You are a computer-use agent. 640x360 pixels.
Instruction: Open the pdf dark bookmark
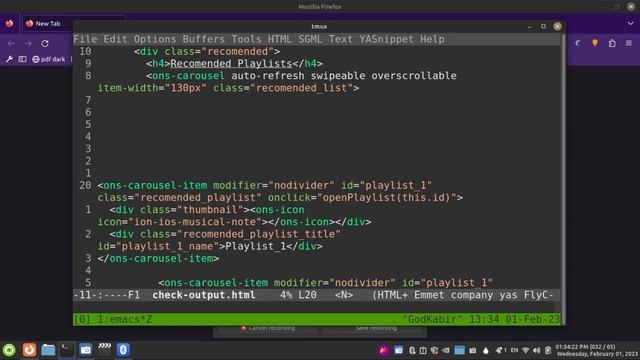point(49,59)
